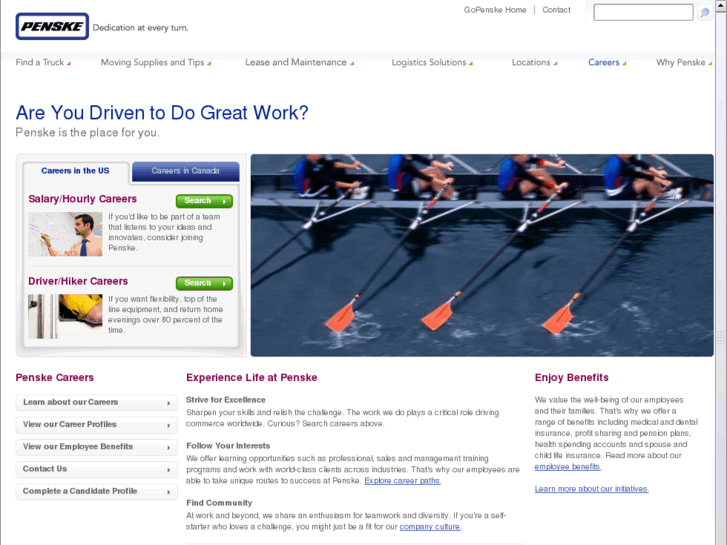Click arrow beside Locations
This screenshot has width=727, height=545.
click(555, 64)
